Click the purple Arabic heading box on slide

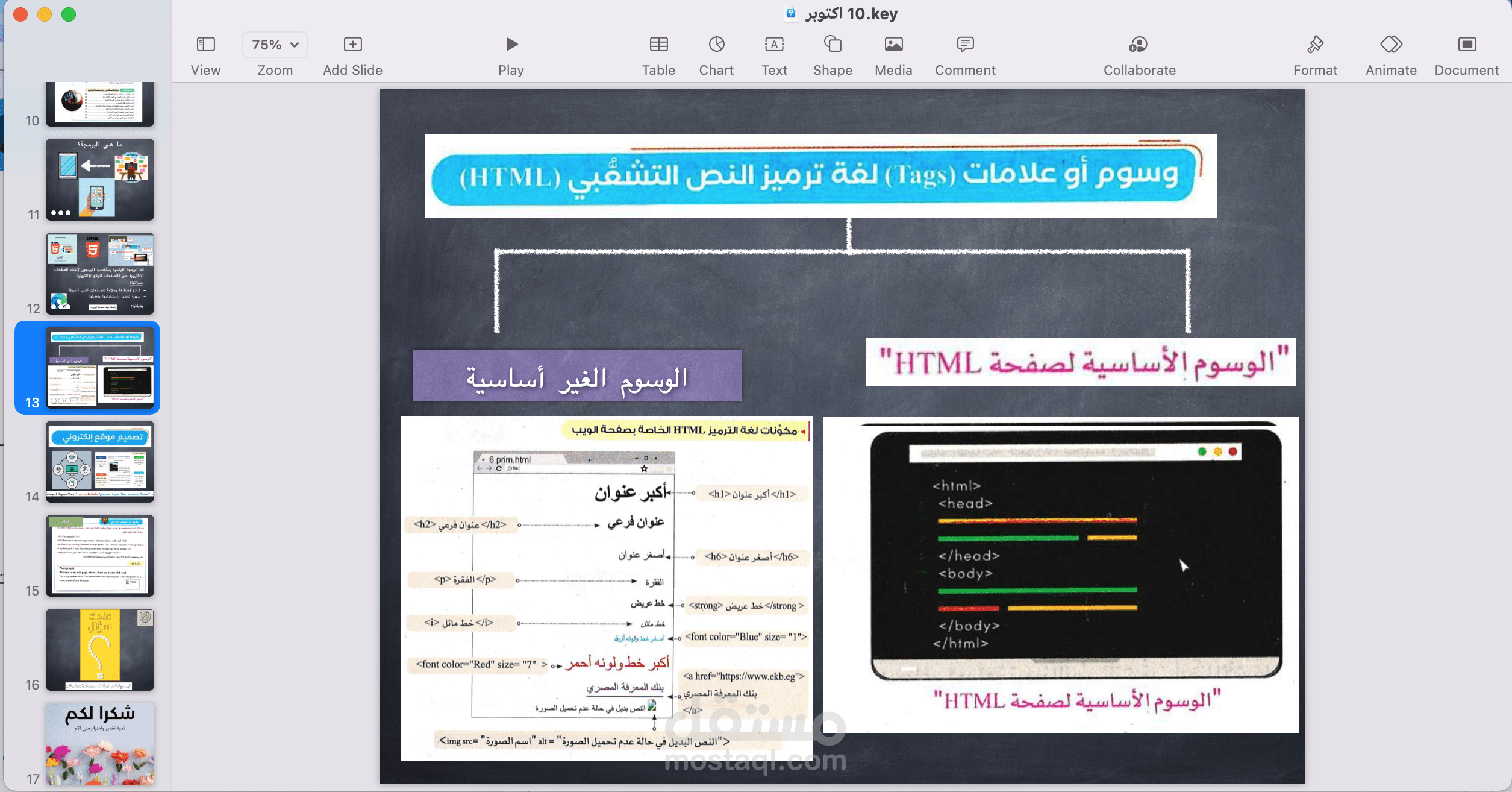(x=576, y=376)
